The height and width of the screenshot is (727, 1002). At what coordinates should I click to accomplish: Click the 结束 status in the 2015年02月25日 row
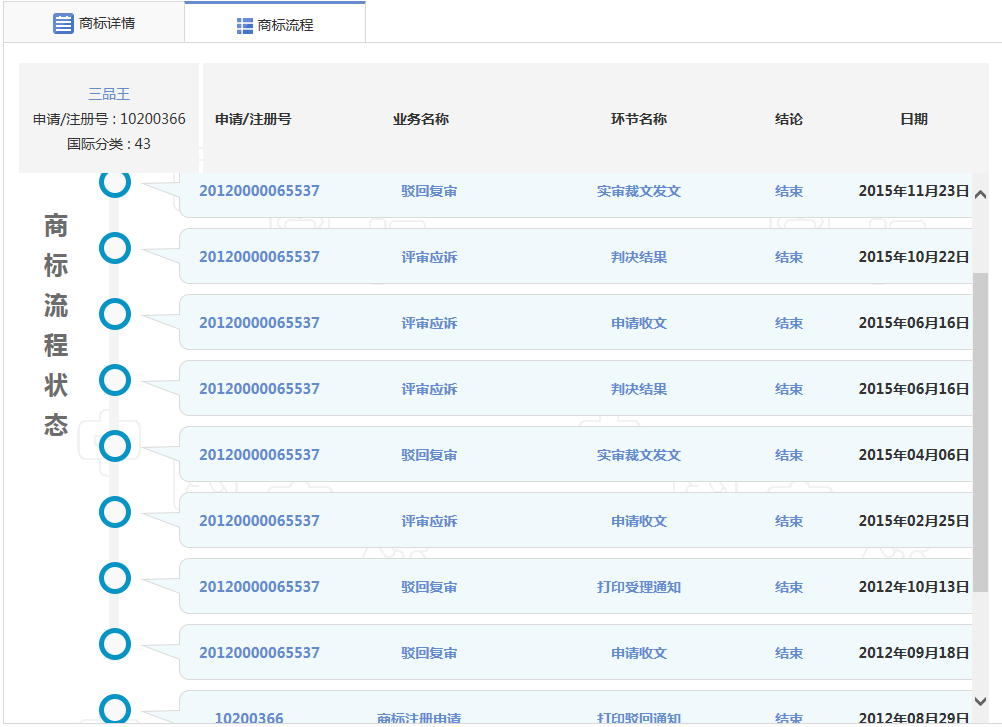coord(789,521)
